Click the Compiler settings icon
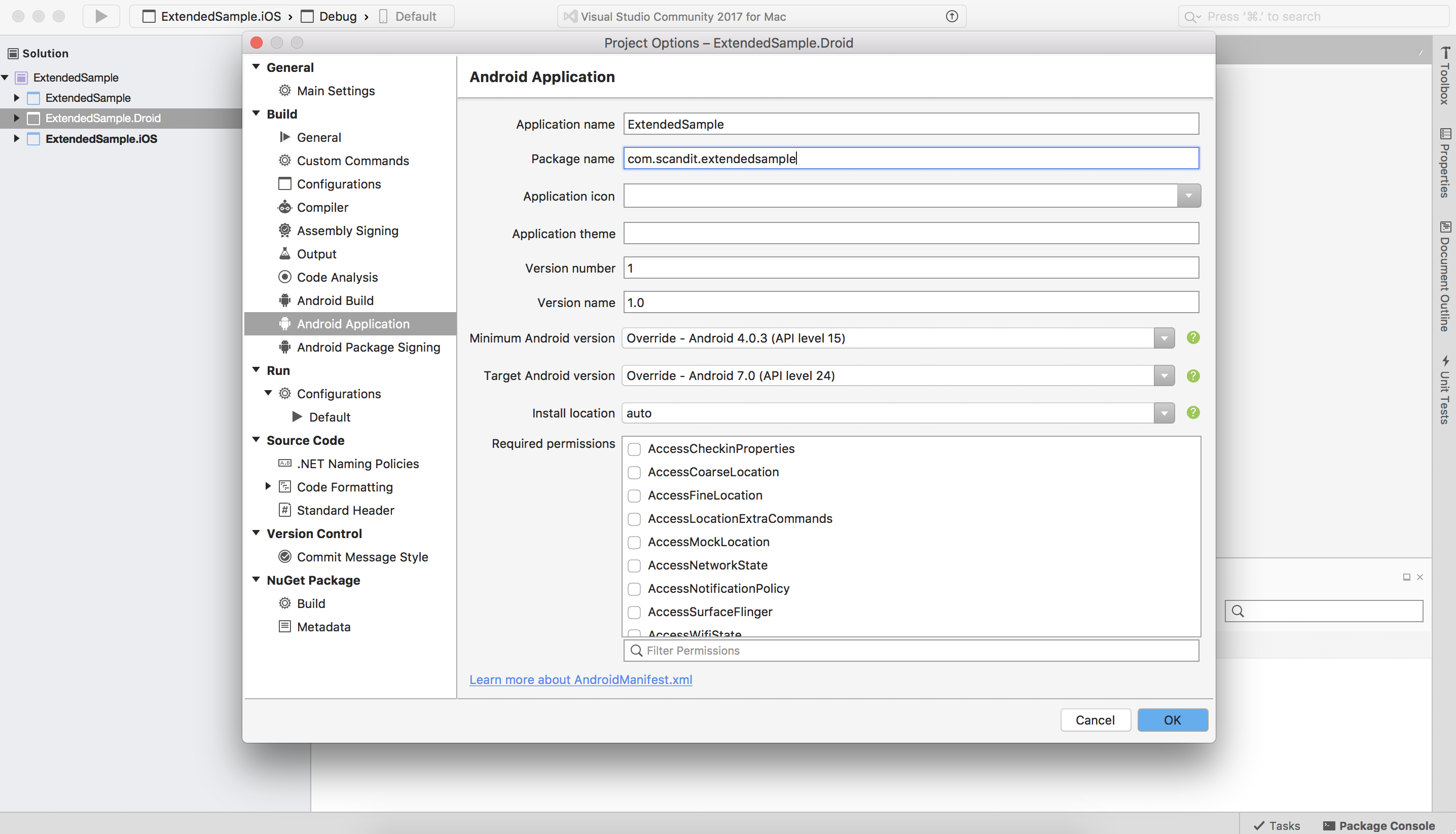 [285, 207]
